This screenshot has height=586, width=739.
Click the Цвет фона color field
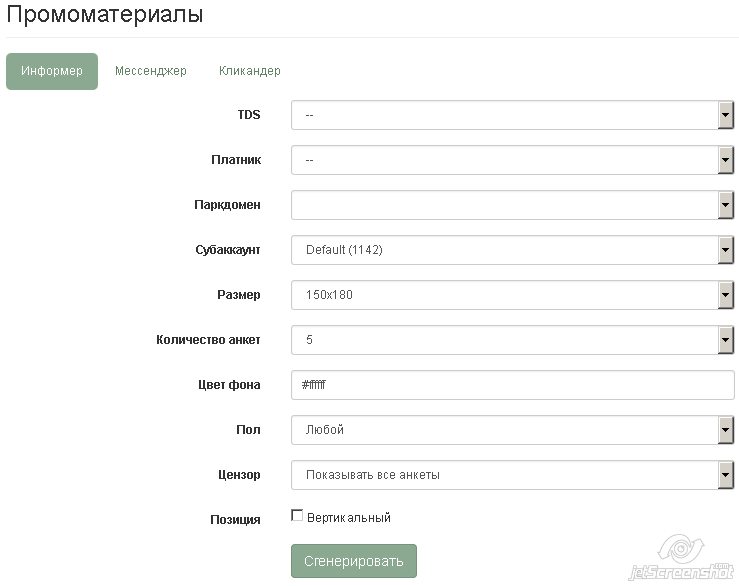tap(513, 385)
